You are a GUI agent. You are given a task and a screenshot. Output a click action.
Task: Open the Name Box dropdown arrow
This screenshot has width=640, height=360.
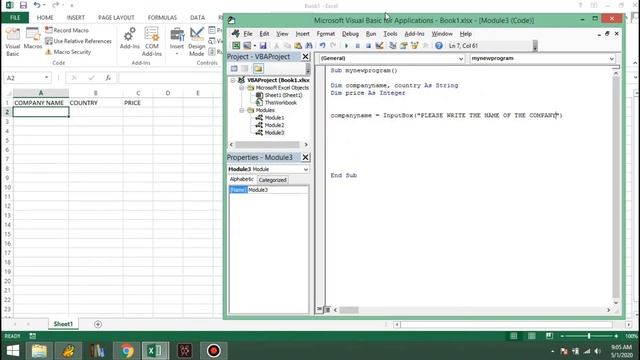click(47, 78)
